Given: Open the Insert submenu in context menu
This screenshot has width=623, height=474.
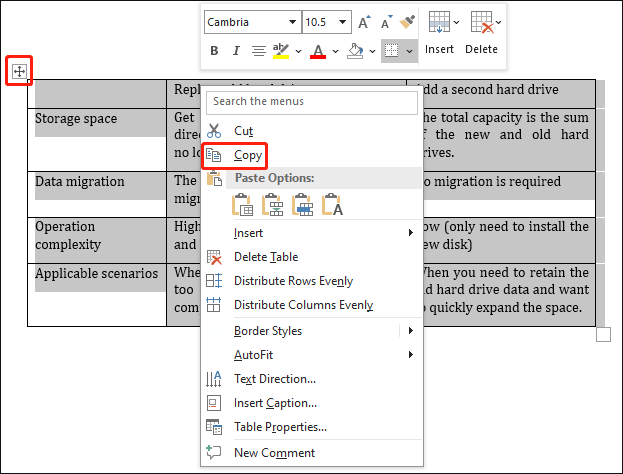Looking at the screenshot, I should (312, 233).
